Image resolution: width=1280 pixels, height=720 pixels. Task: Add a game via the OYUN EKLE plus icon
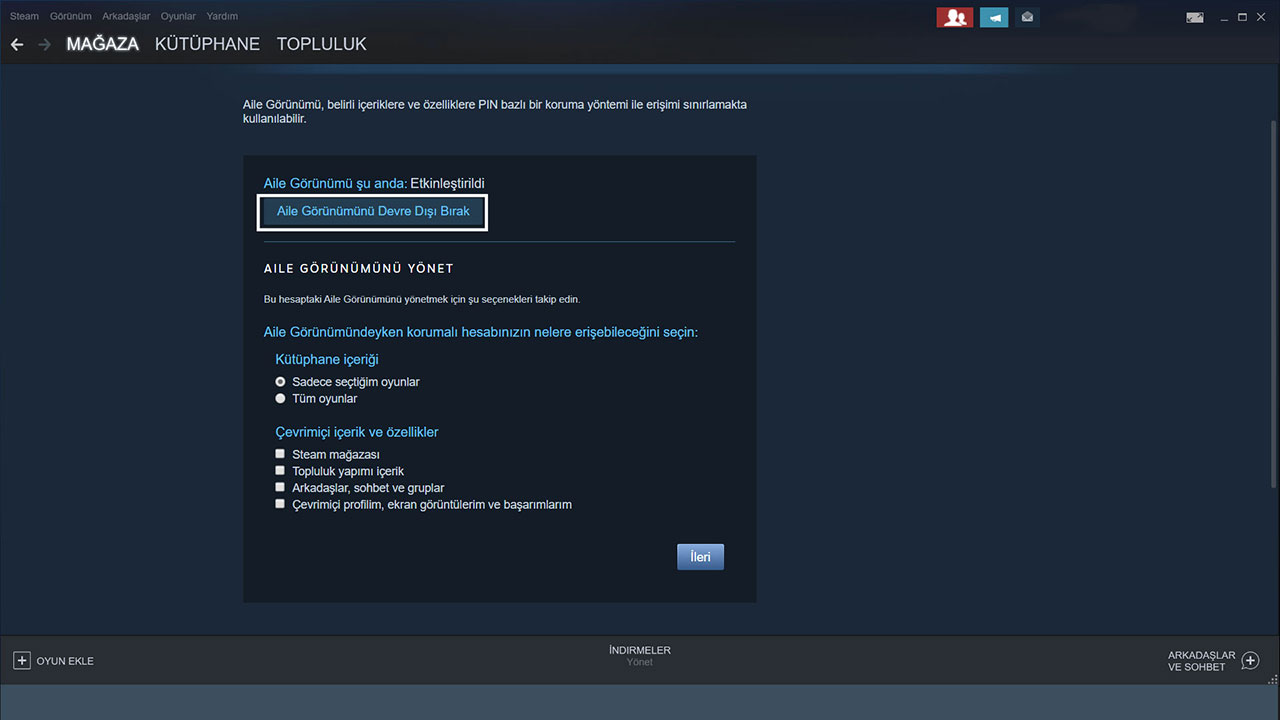pos(22,661)
